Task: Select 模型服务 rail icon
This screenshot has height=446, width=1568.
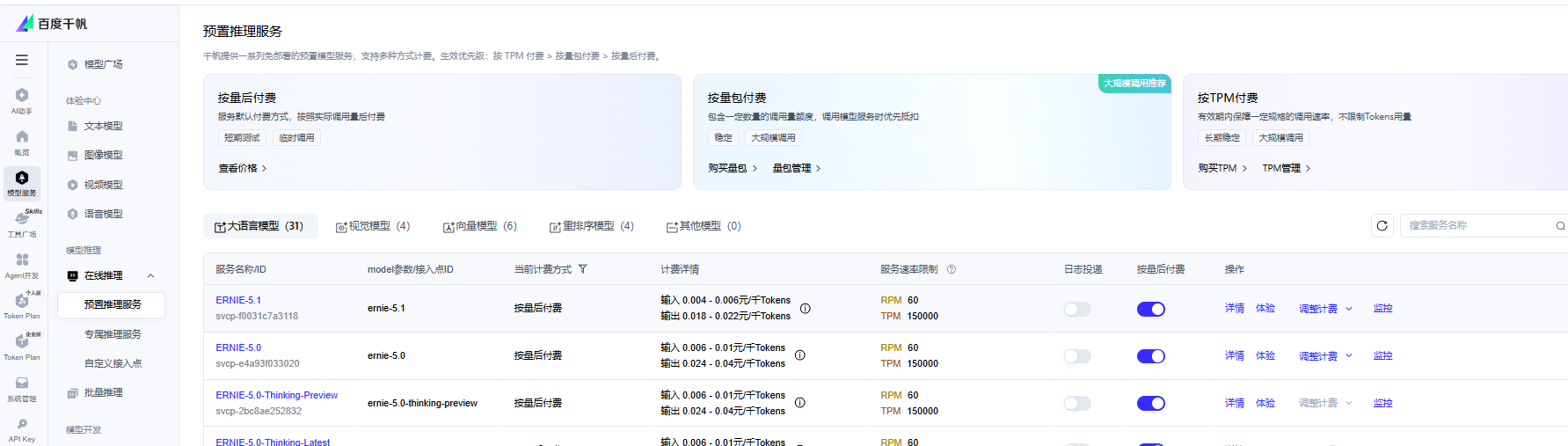Action: (22, 183)
